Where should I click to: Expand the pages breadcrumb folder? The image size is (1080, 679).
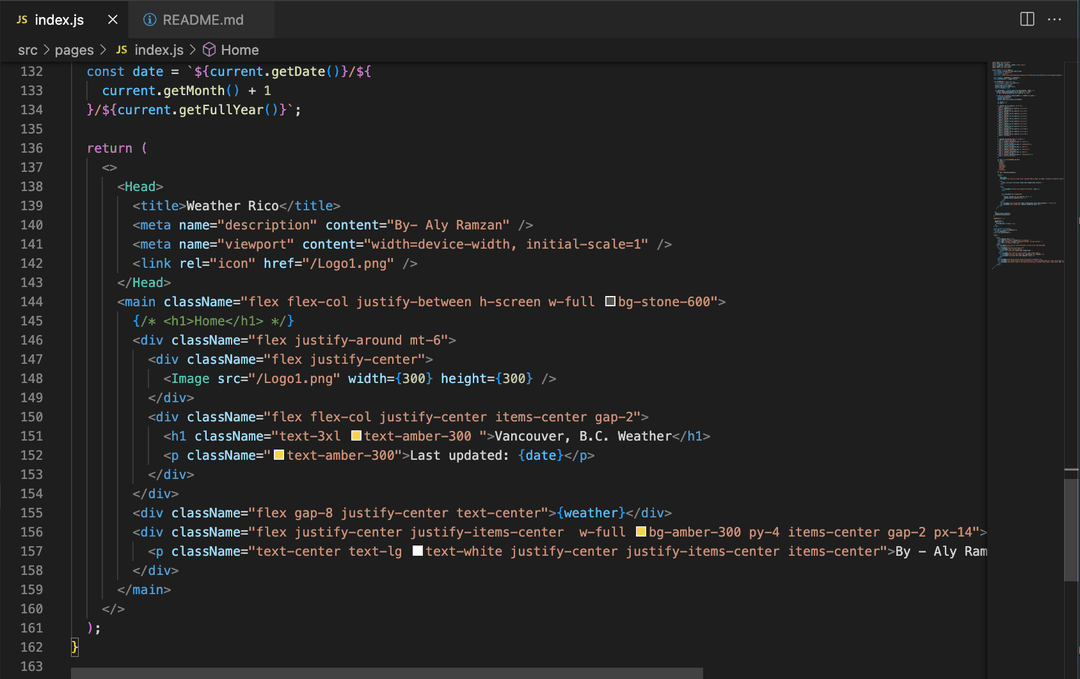pos(74,50)
